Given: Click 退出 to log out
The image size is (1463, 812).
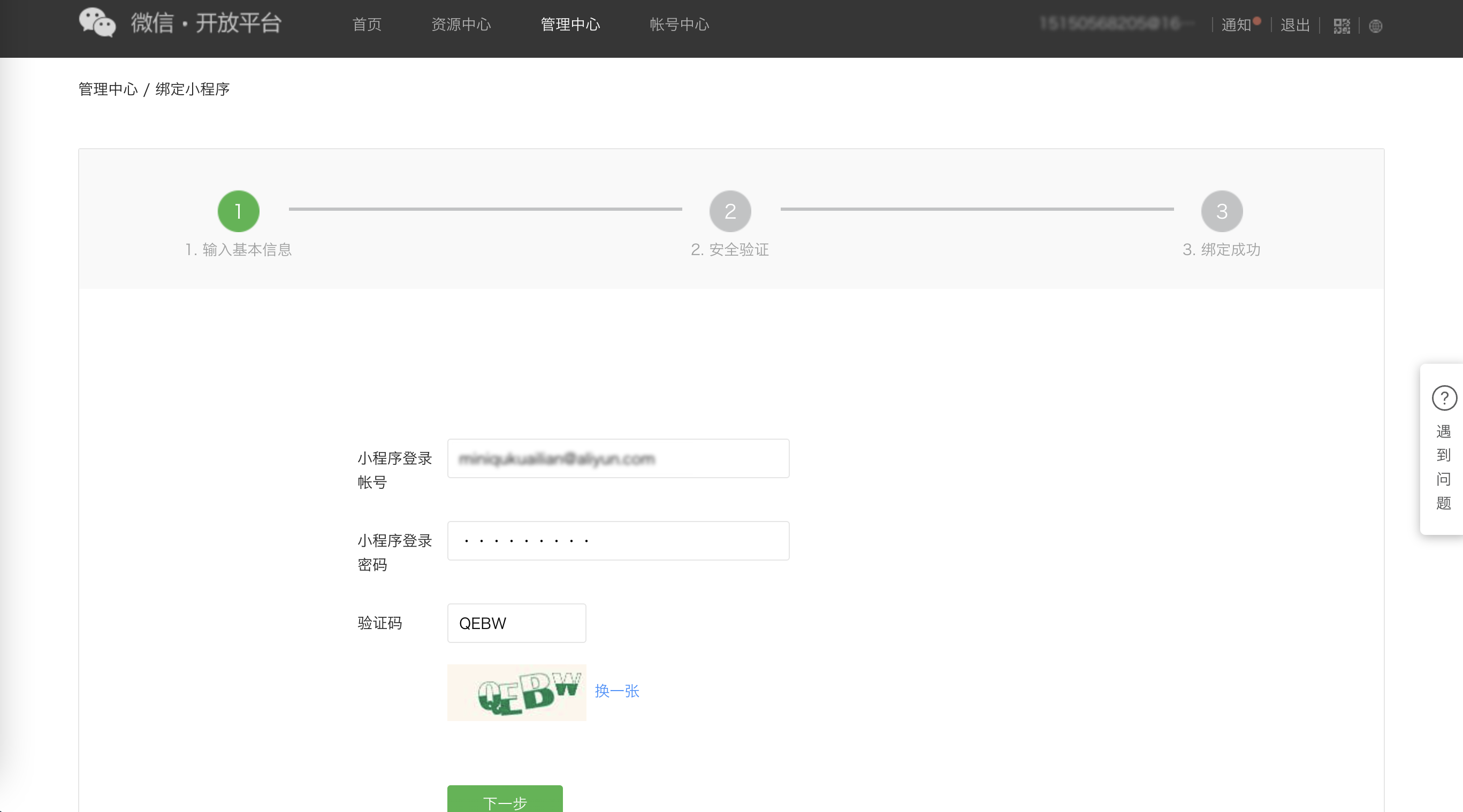Looking at the screenshot, I should pos(1294,26).
